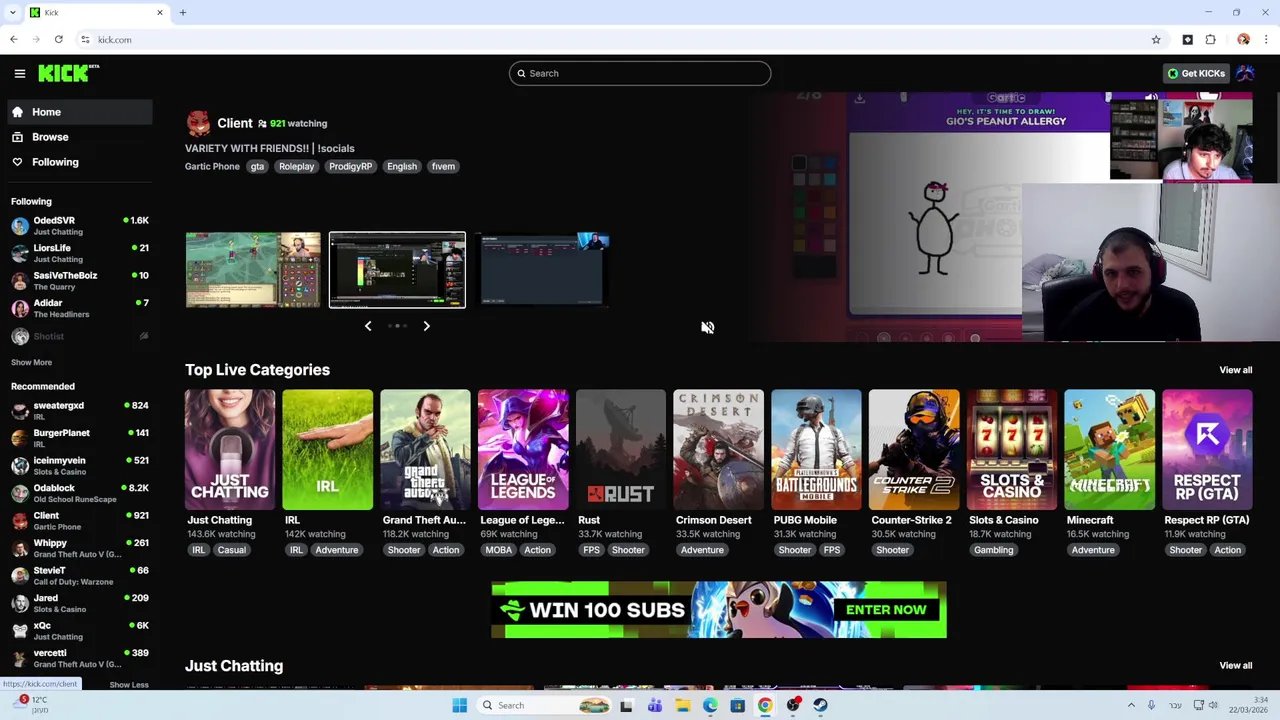Open Respect RP (GTA) category card
The image size is (1280, 720).
coord(1207,450)
